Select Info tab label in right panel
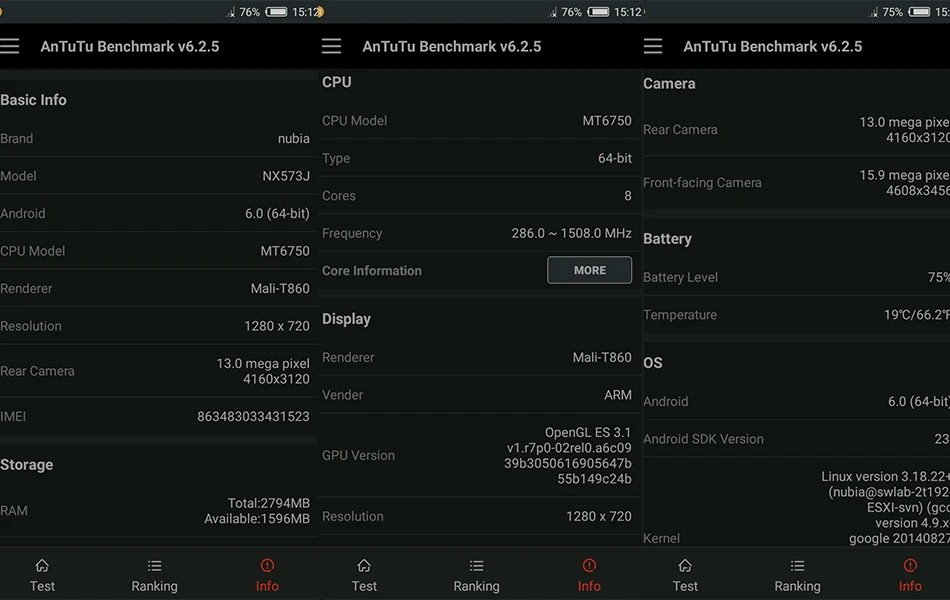This screenshot has height=600, width=950. tap(910, 586)
